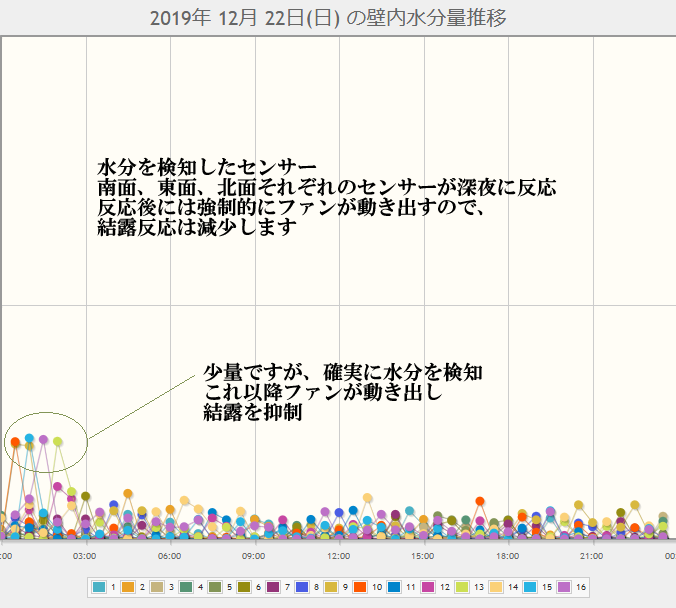Toggle series 4 via its legend swatch
This screenshot has width=676, height=608.
coord(186,587)
